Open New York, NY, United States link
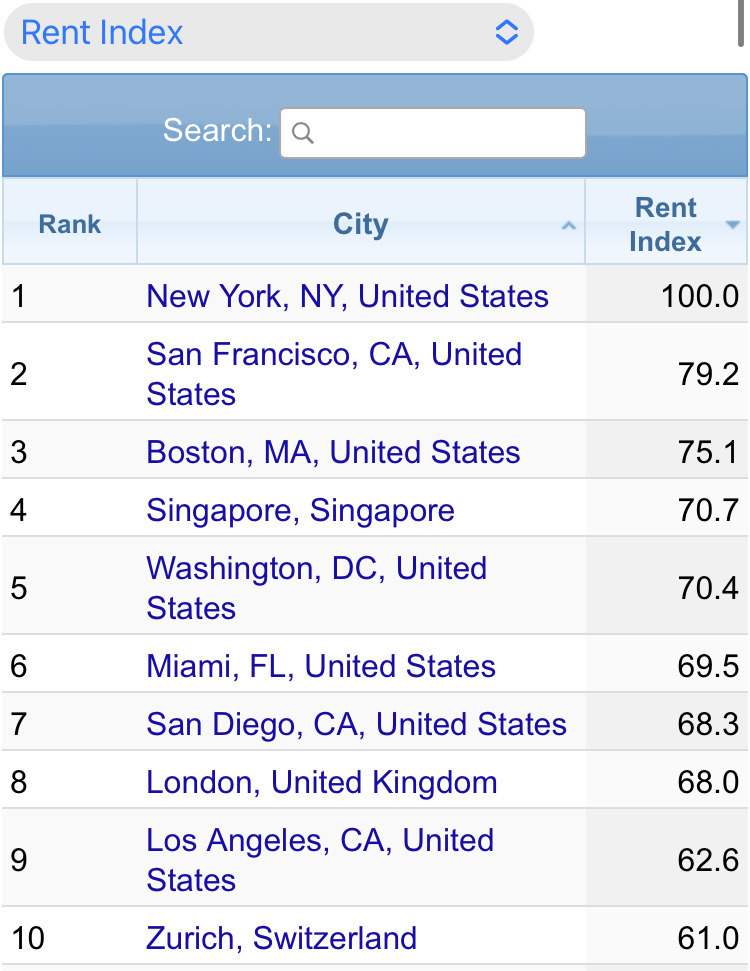Image resolution: width=750 pixels, height=971 pixels. click(x=347, y=296)
